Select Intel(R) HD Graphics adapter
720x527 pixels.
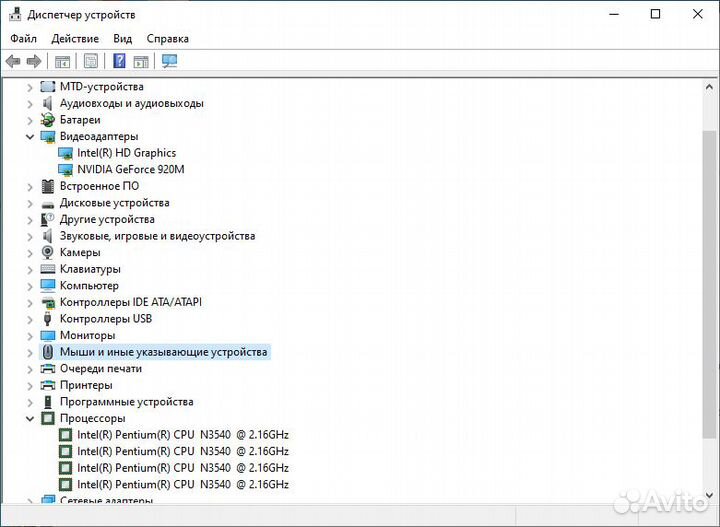[x=126, y=153]
